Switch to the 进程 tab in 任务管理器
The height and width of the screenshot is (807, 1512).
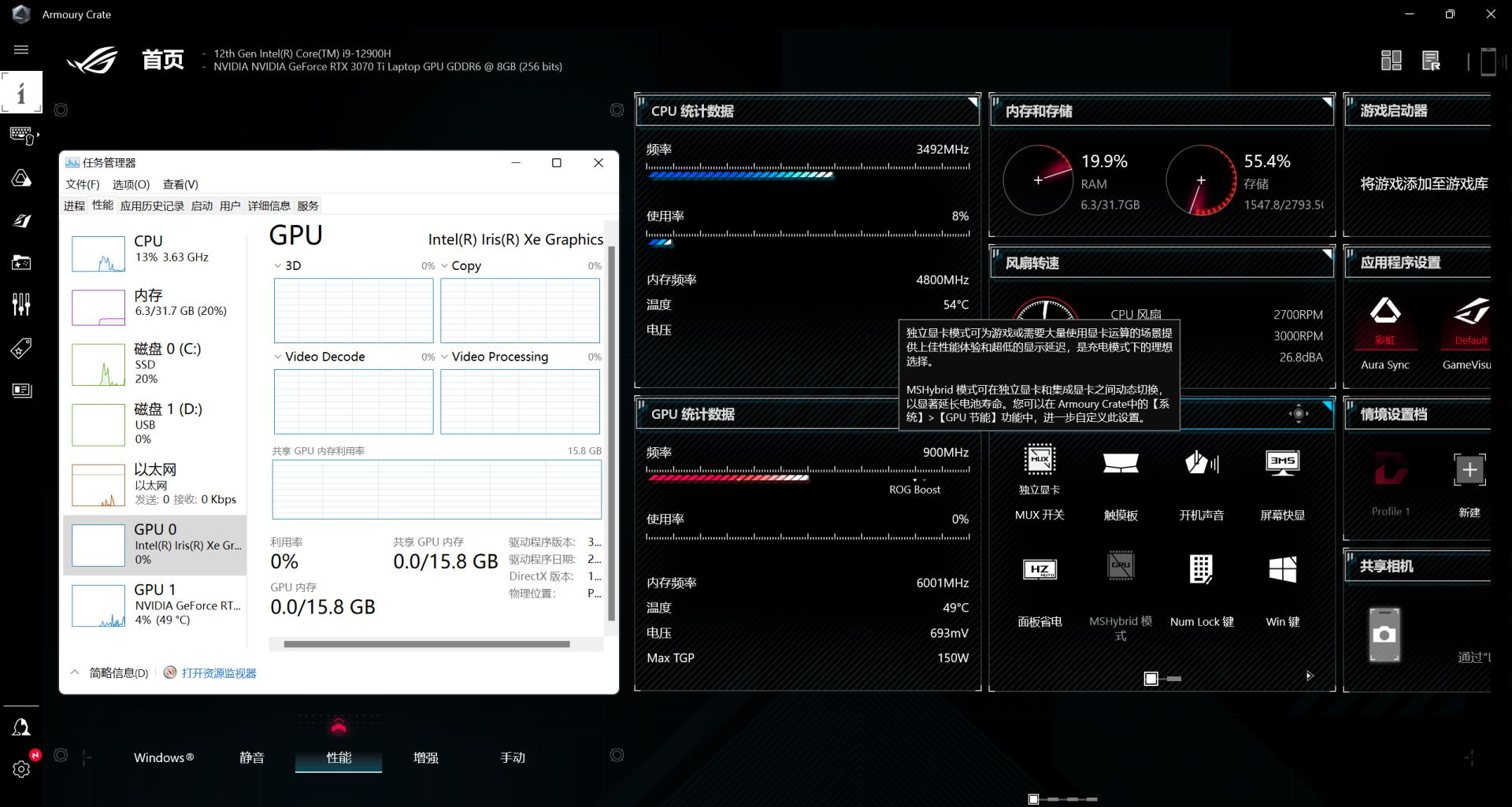point(74,205)
